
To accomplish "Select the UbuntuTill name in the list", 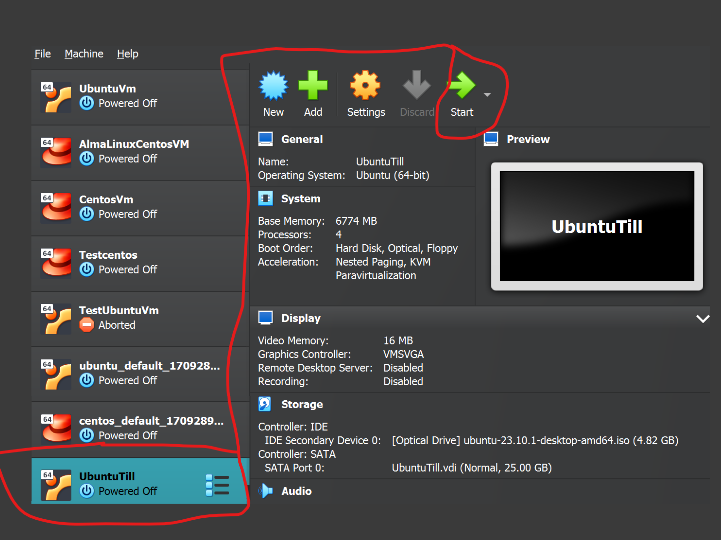I will (x=107, y=477).
